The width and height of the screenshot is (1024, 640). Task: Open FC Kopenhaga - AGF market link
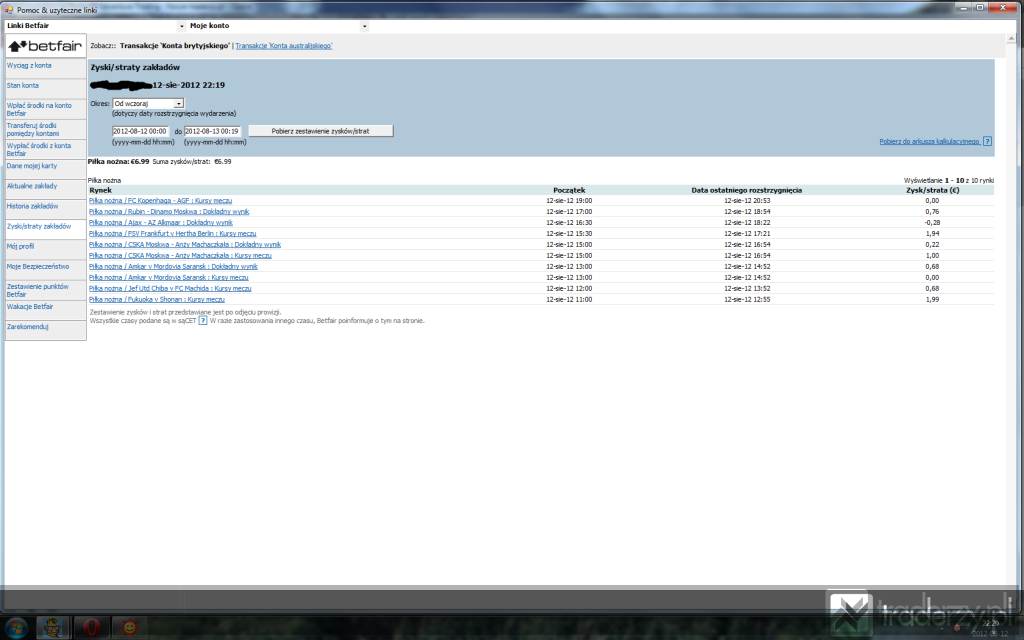(x=161, y=200)
